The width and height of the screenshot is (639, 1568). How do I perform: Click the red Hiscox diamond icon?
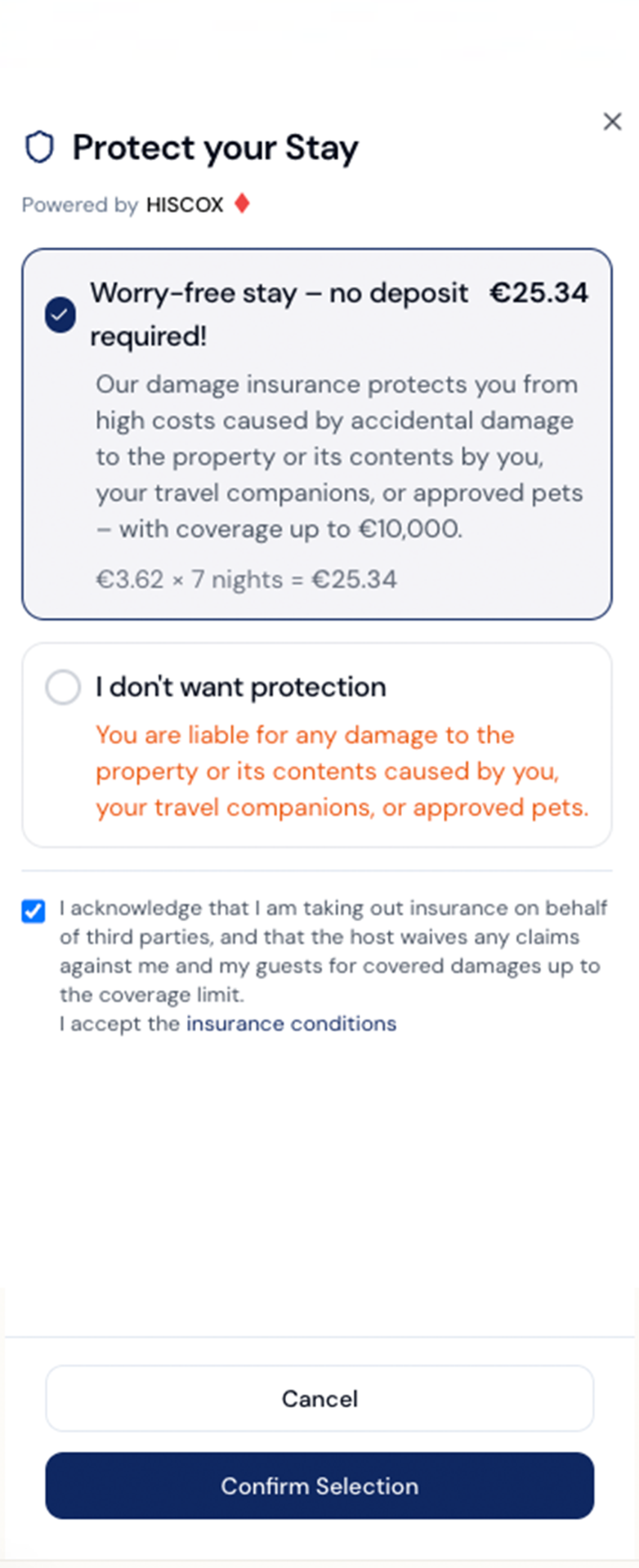coord(242,203)
